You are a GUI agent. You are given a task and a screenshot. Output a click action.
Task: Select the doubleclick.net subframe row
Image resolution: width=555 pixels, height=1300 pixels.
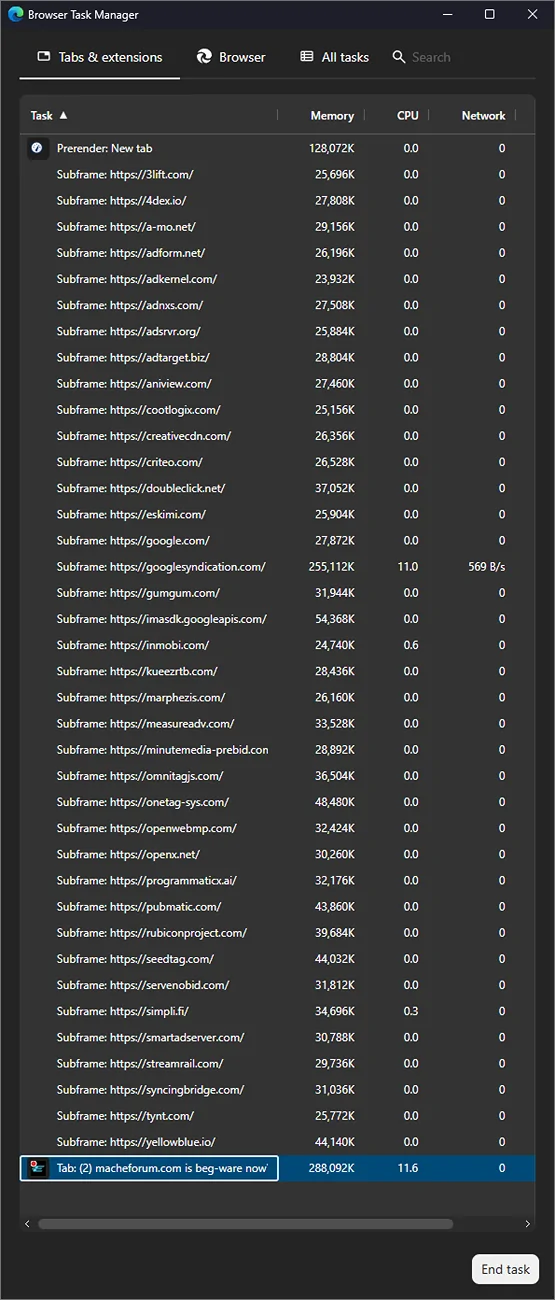pyautogui.click(x=277, y=488)
